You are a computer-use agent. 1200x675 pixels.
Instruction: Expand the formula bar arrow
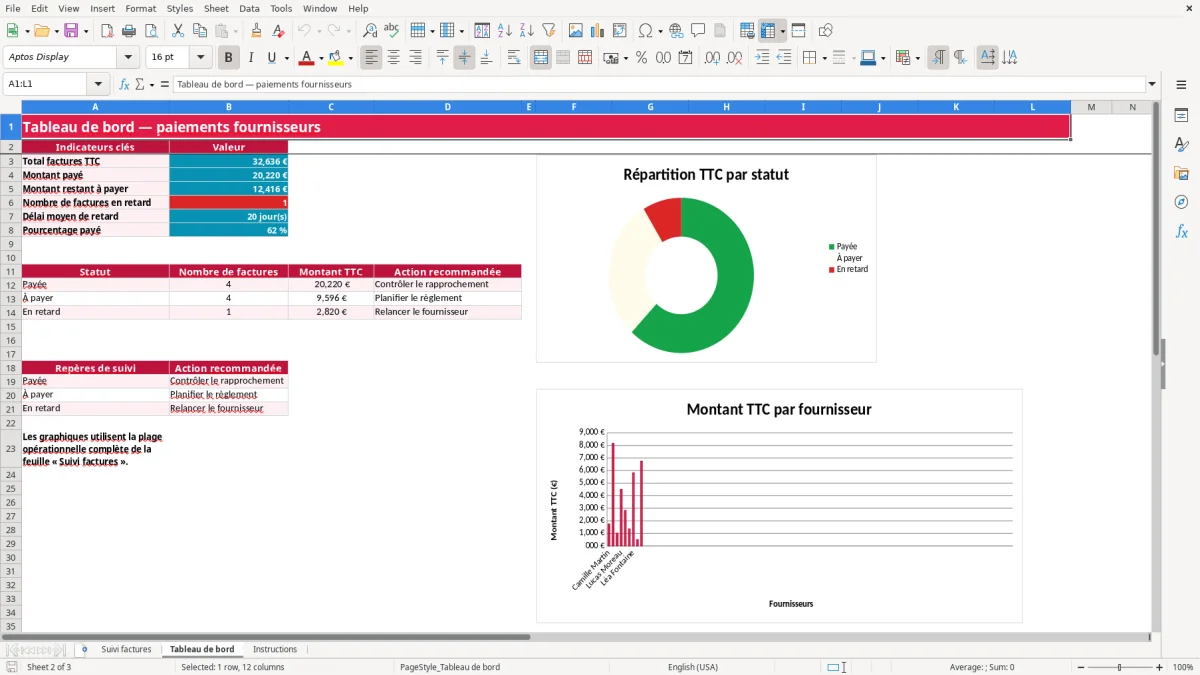tap(1152, 84)
